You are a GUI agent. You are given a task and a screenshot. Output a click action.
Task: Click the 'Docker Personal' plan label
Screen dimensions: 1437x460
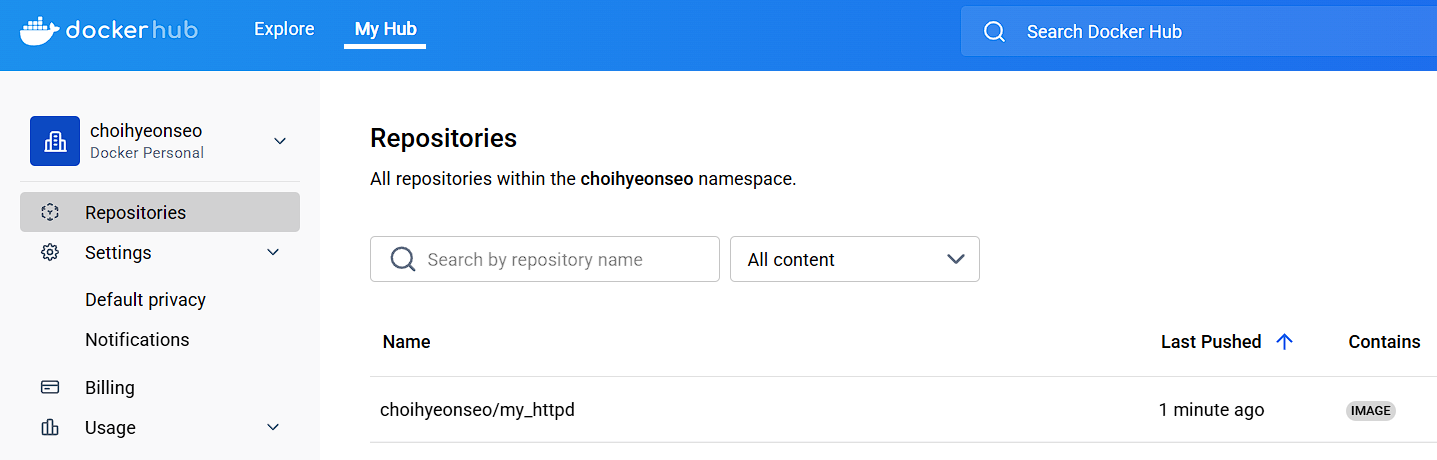coord(147,153)
